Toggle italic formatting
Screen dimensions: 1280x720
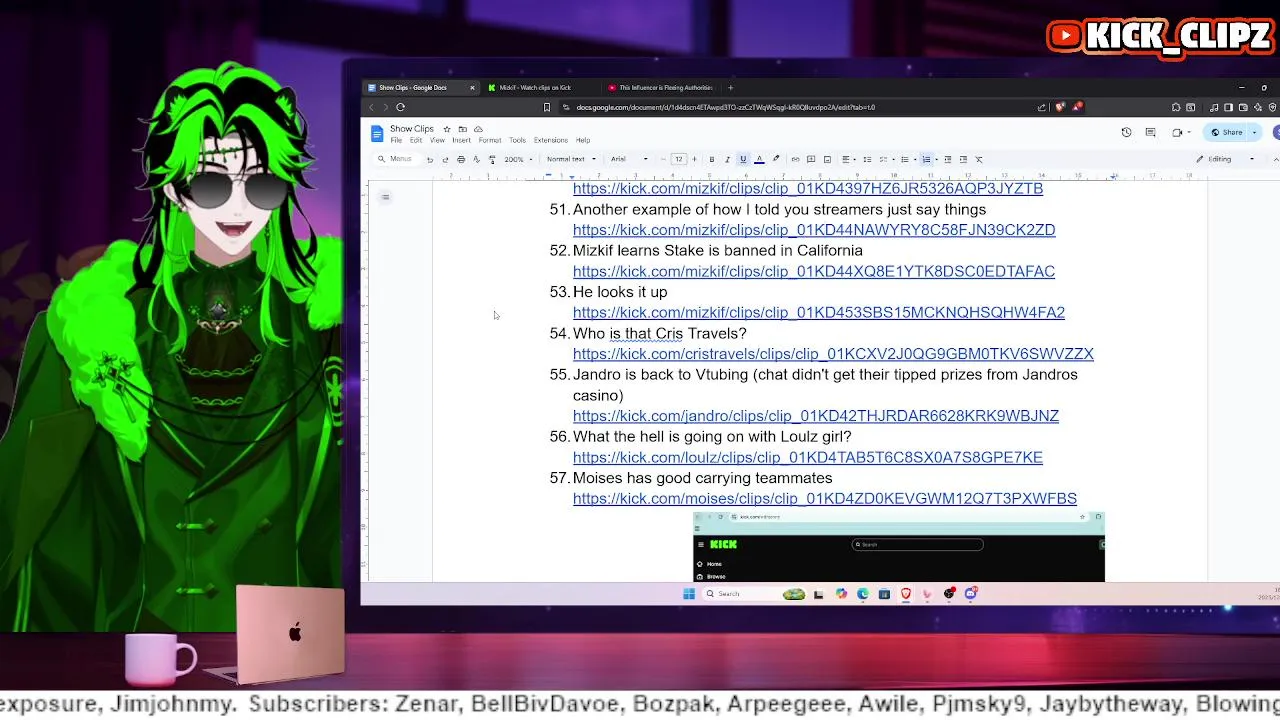point(727,159)
